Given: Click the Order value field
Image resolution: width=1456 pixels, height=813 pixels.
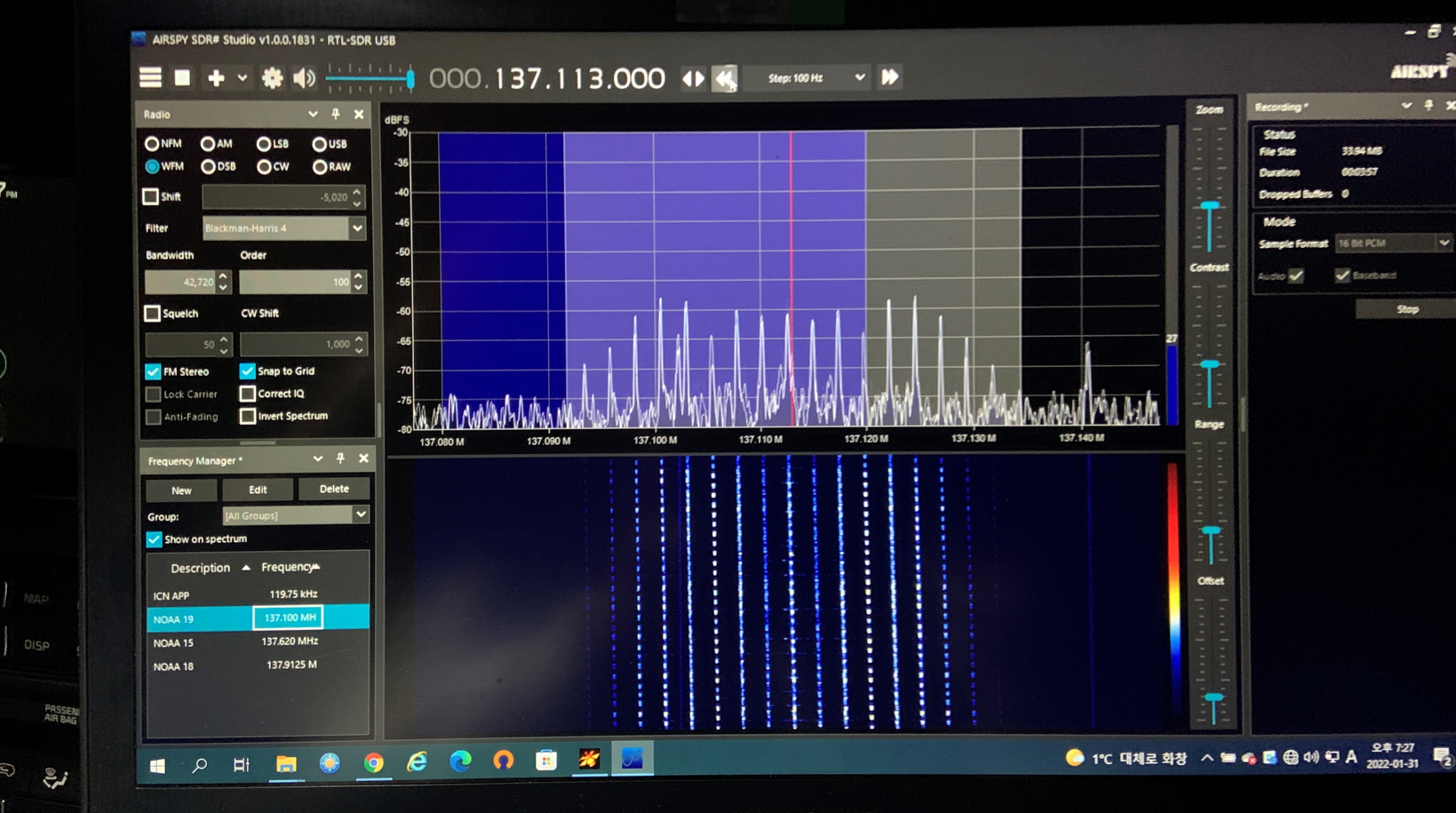Looking at the screenshot, I should point(295,282).
